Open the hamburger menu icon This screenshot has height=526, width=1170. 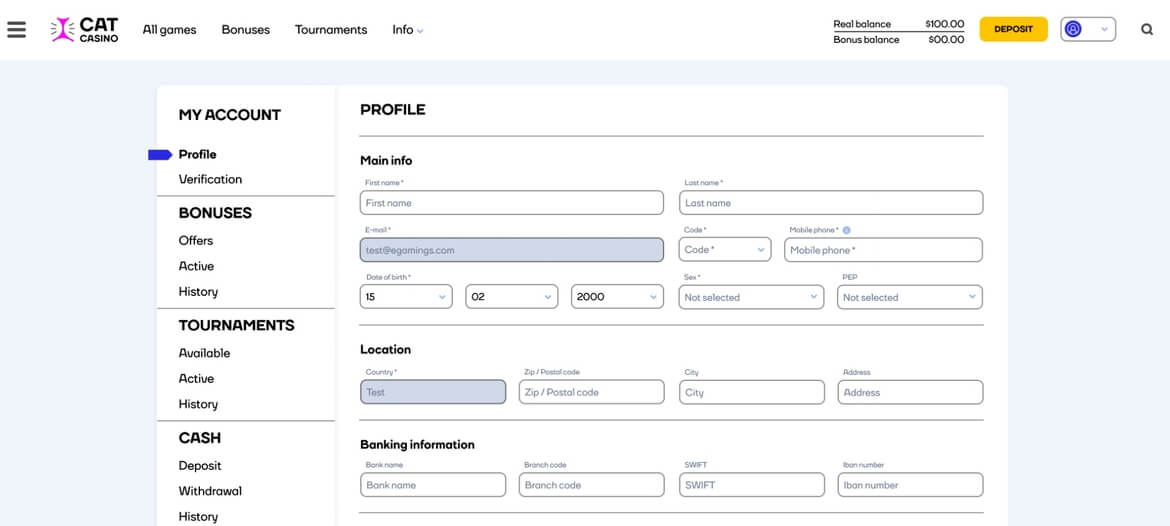[x=16, y=29]
